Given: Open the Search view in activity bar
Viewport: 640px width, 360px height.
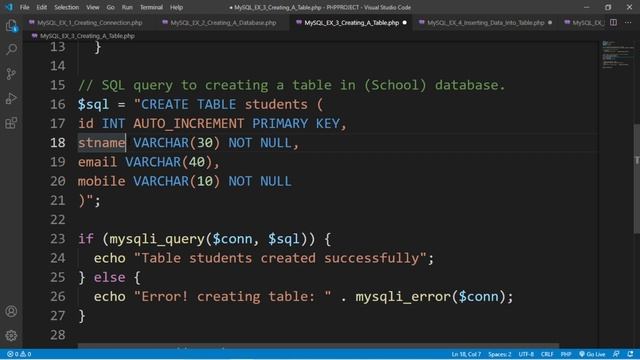Looking at the screenshot, I should tap(11, 50).
